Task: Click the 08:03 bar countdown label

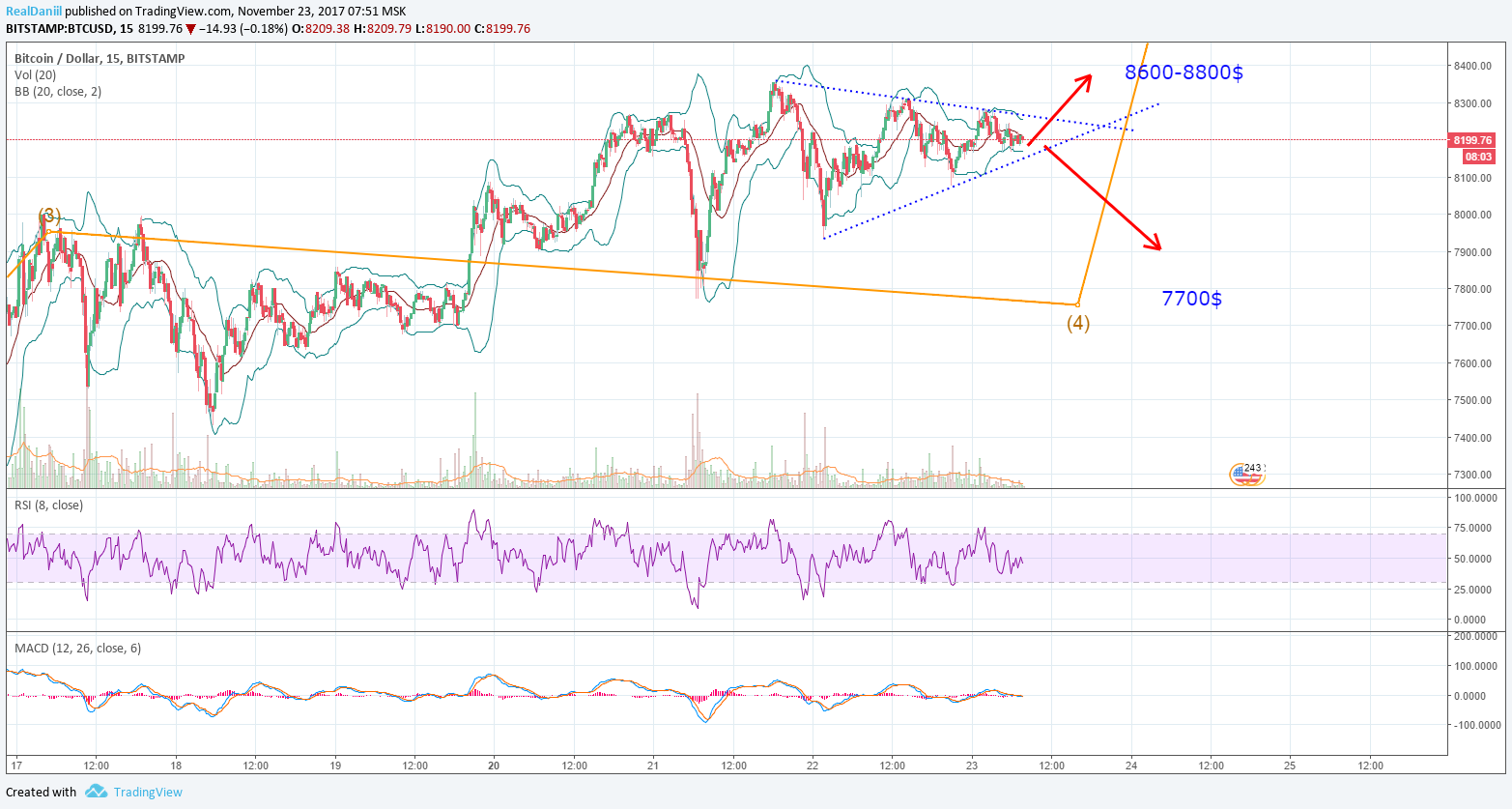Action: pyautogui.click(x=1478, y=157)
